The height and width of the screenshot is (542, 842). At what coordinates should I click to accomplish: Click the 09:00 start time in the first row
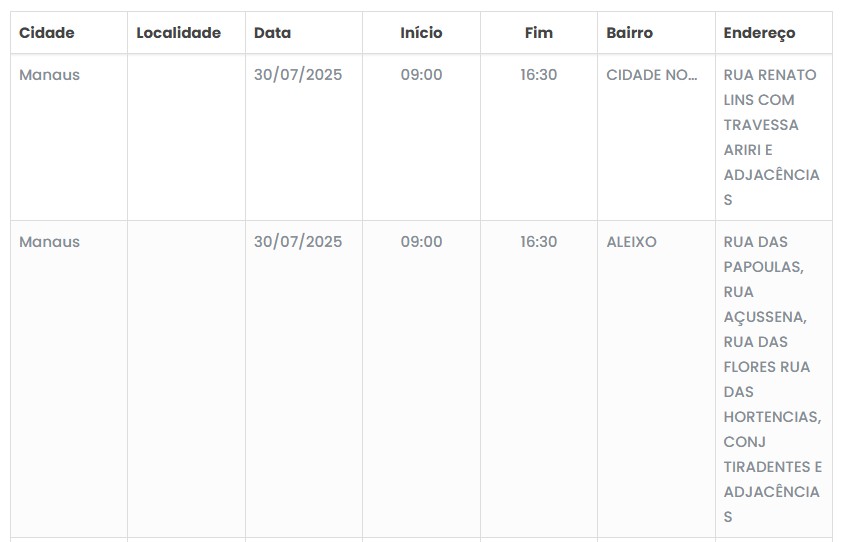pos(421,75)
